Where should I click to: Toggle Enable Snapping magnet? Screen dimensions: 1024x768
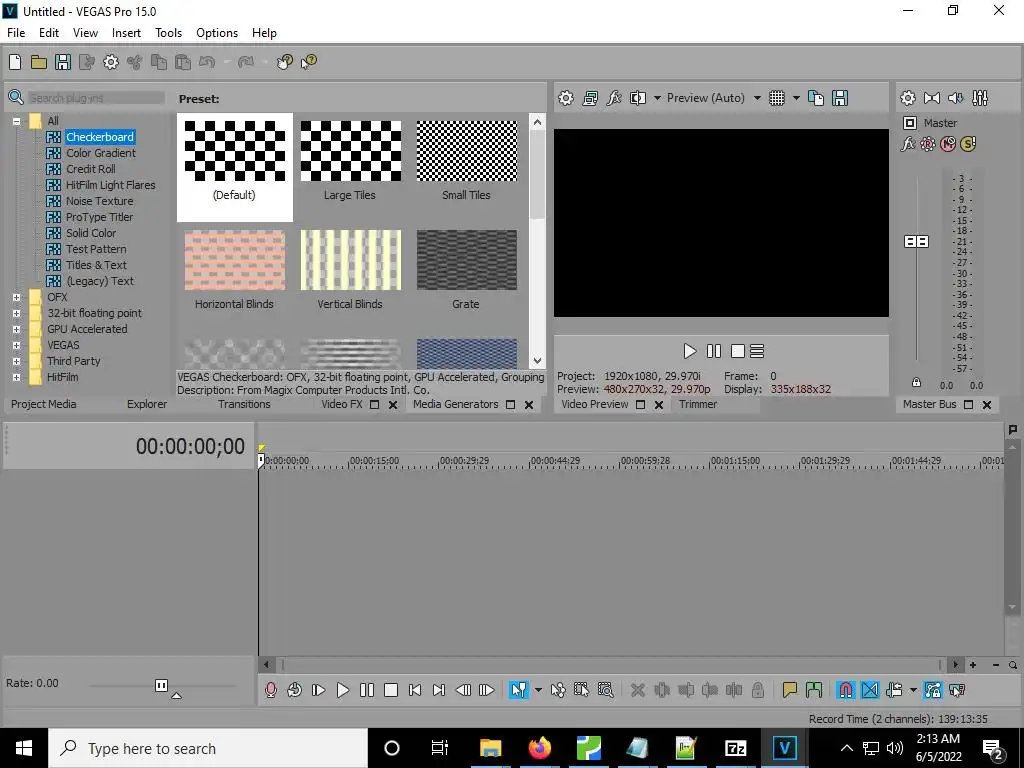pos(846,690)
